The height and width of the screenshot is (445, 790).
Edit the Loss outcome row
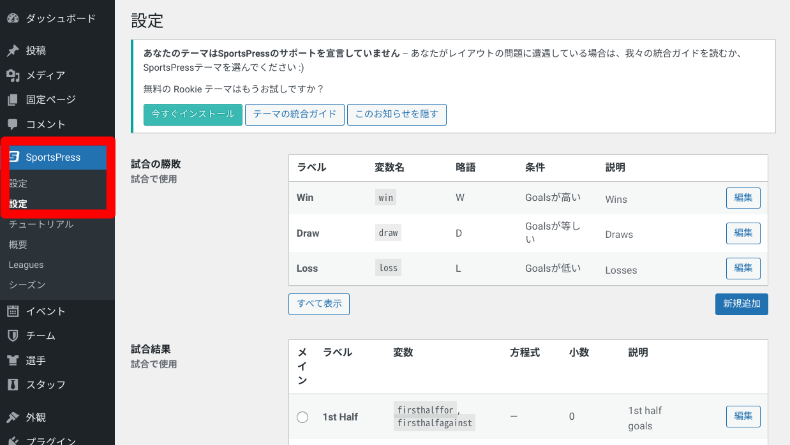[743, 268]
